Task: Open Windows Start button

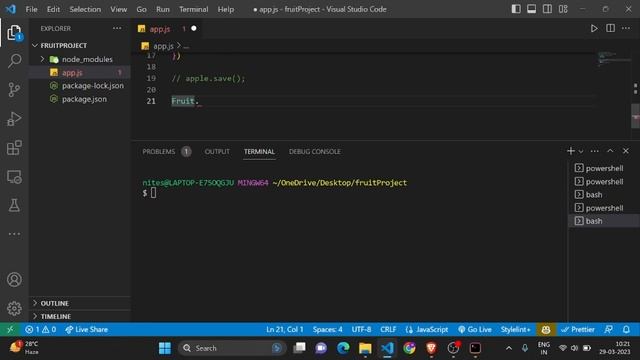Action: click(x=165, y=348)
